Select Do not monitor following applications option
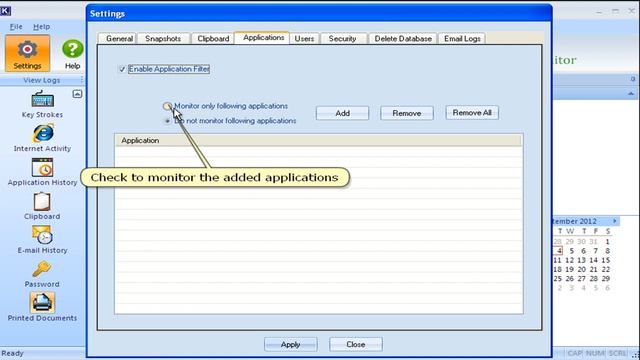Image resolution: width=640 pixels, height=360 pixels. click(x=167, y=121)
